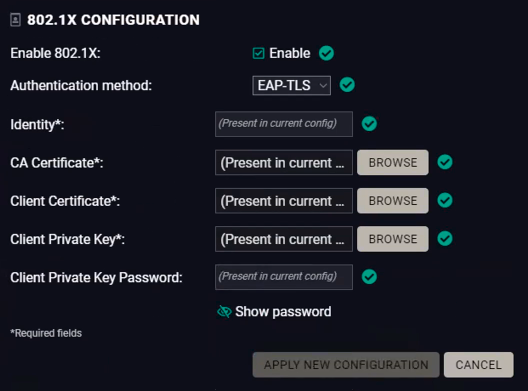528x391 pixels.
Task: Browse for a Client Certificate file
Action: pyautogui.click(x=393, y=201)
